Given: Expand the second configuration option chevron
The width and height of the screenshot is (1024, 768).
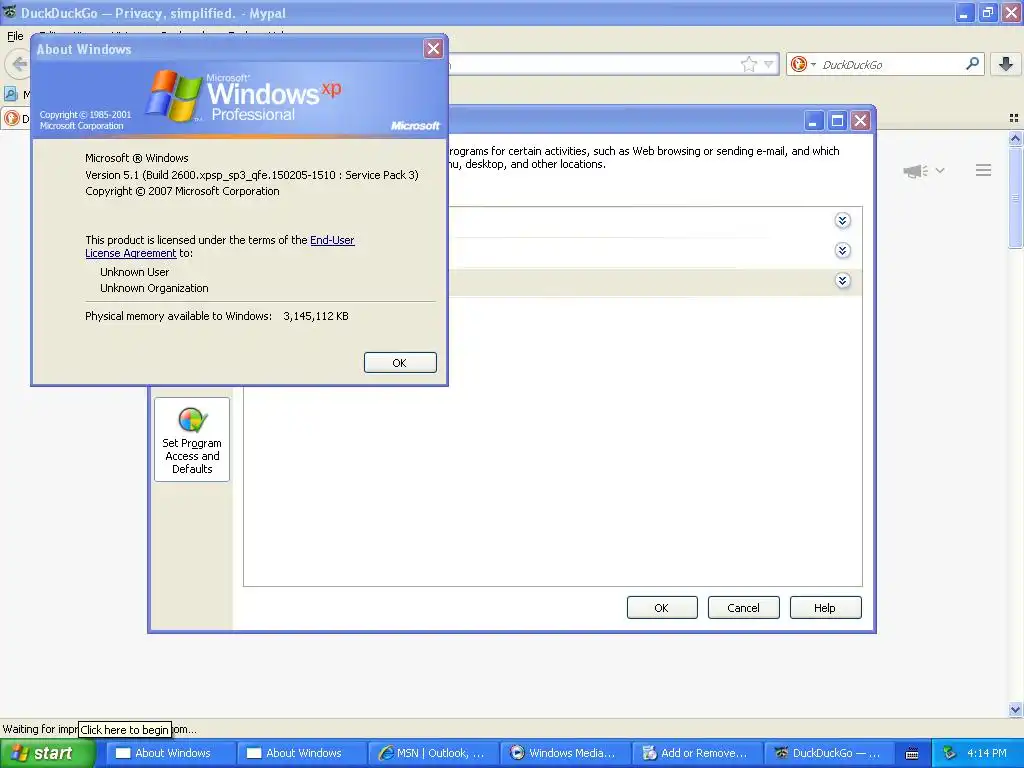Looking at the screenshot, I should (x=842, y=251).
